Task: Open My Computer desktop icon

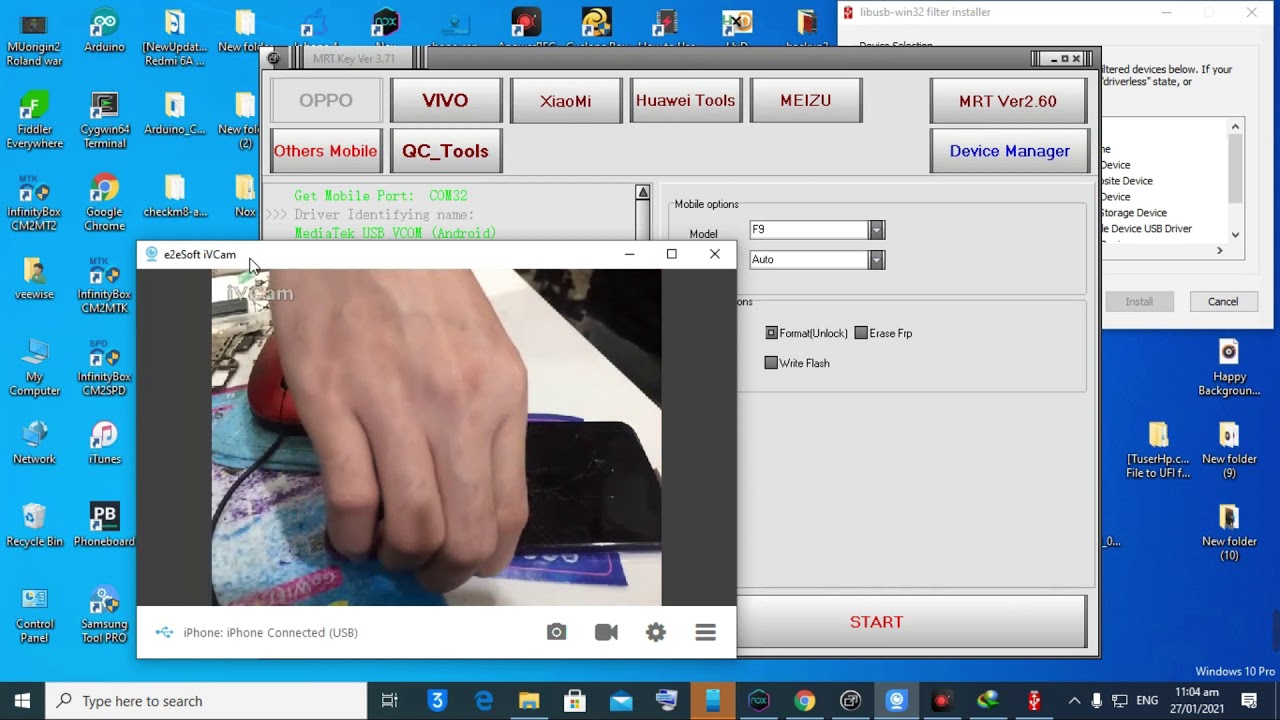Action: click(34, 368)
